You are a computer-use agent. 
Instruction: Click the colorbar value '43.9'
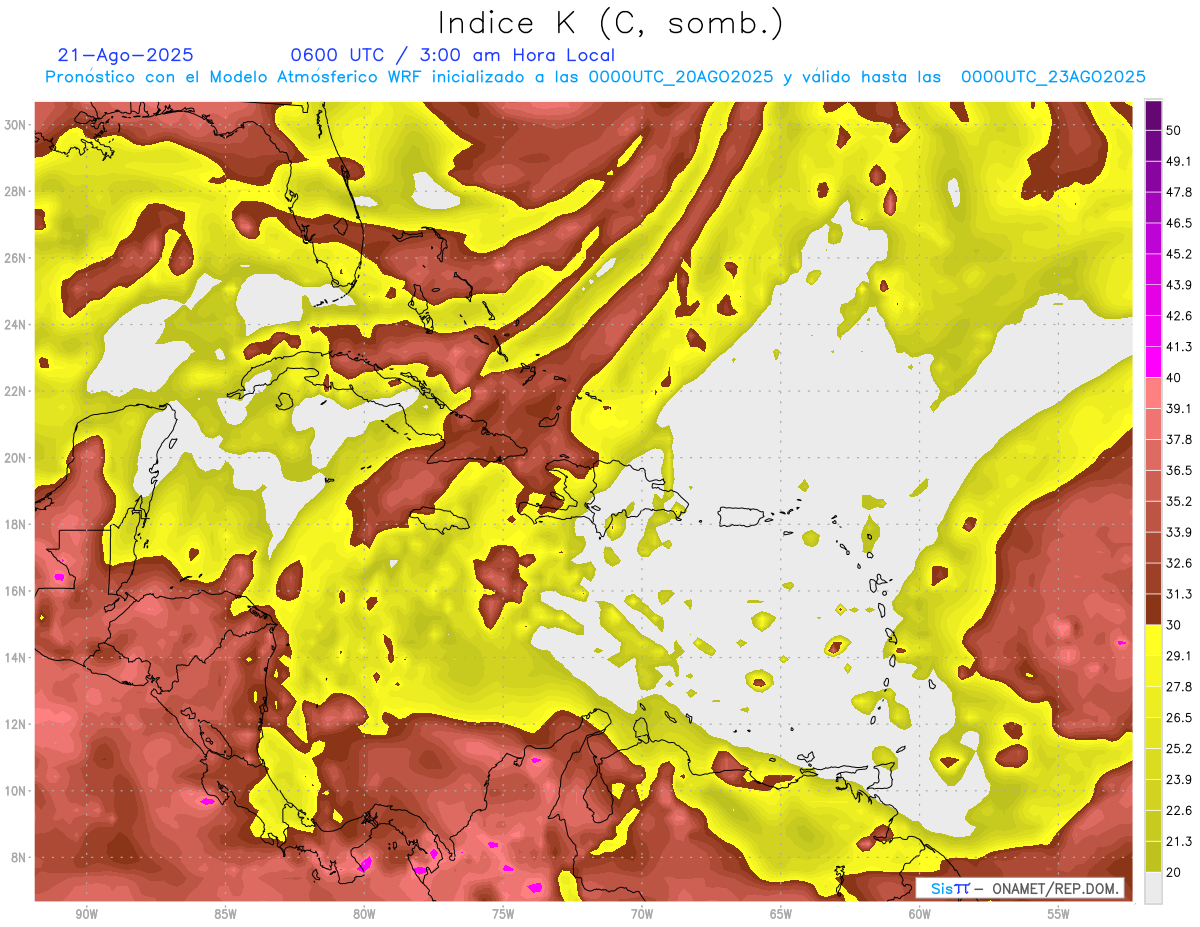coord(1178,285)
